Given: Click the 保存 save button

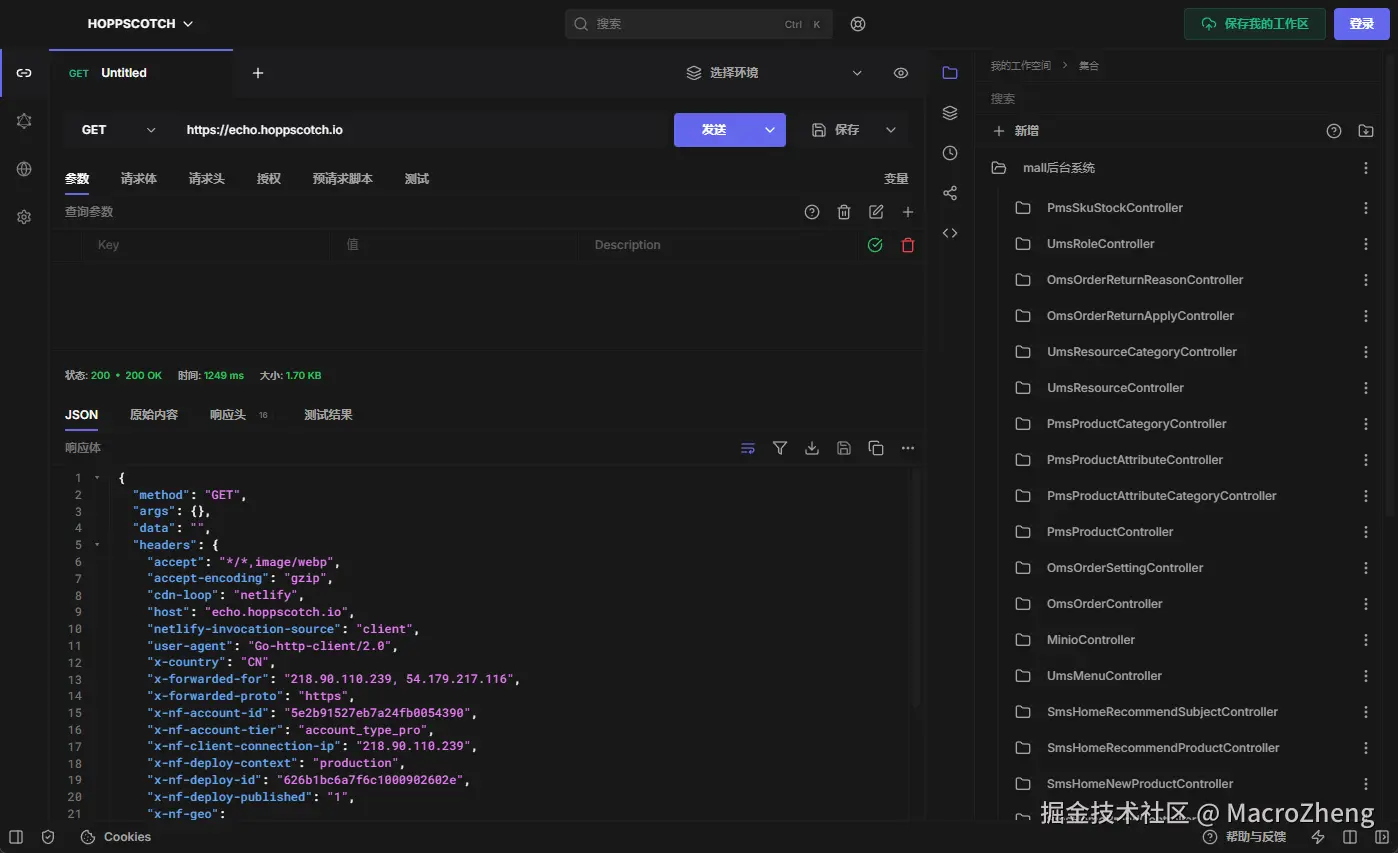Looking at the screenshot, I should (836, 130).
